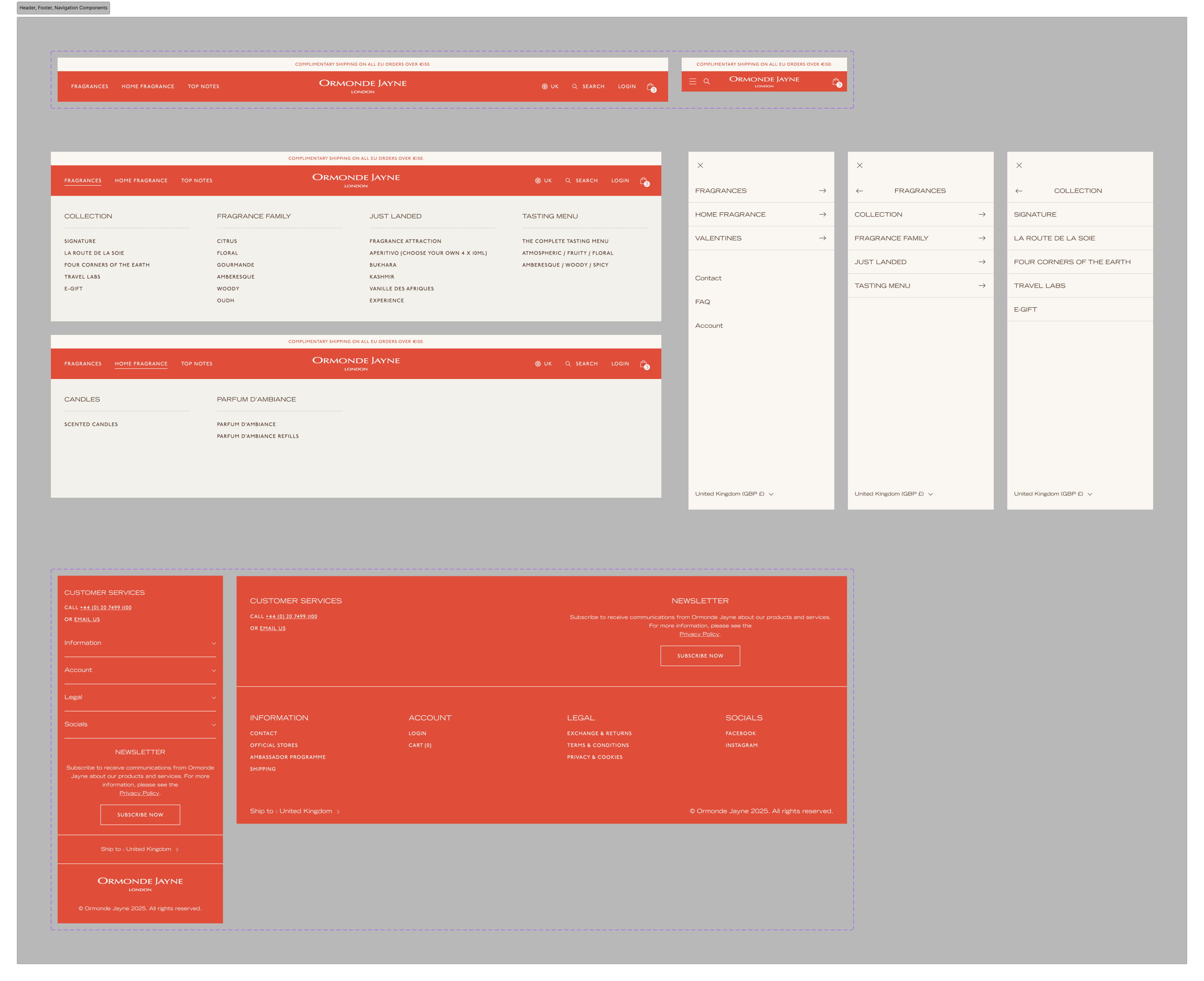Screen dimensions: 1204x981
Task: Click the FAQ link in the mobile menu
Action: pos(702,302)
